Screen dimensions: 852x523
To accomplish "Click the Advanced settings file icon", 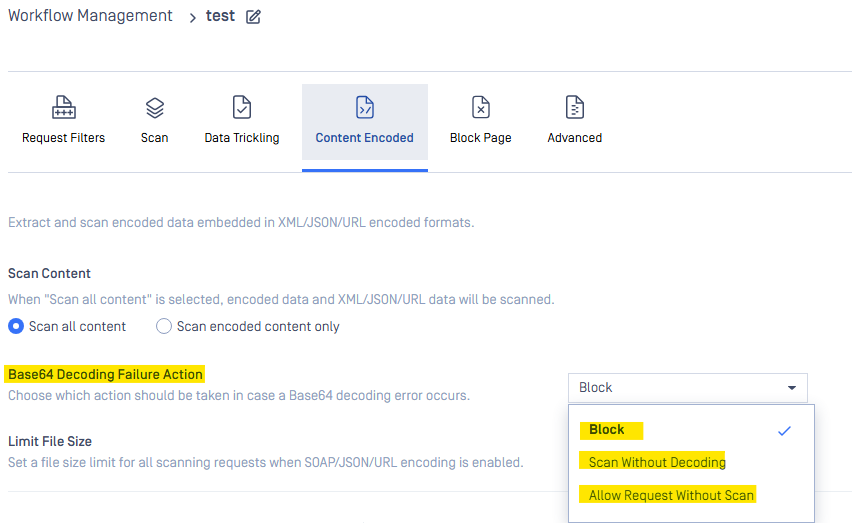I will click(x=574, y=108).
